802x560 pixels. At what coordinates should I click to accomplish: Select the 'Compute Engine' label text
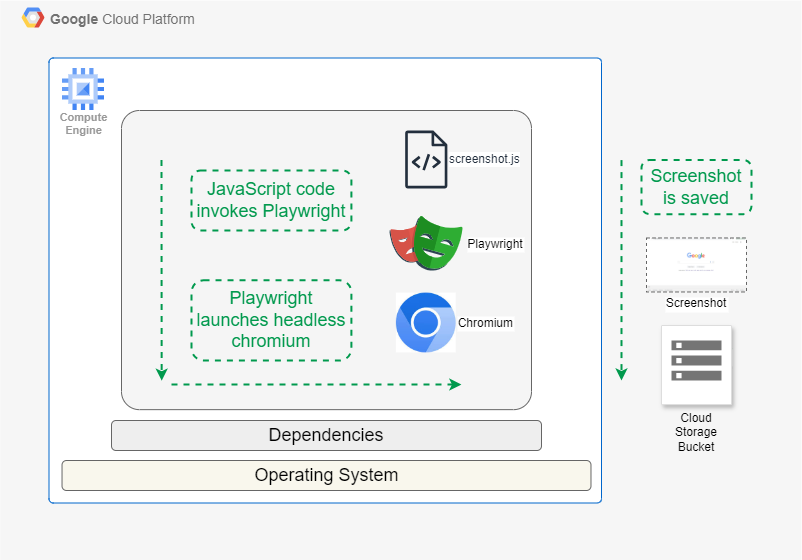pyautogui.click(x=83, y=124)
